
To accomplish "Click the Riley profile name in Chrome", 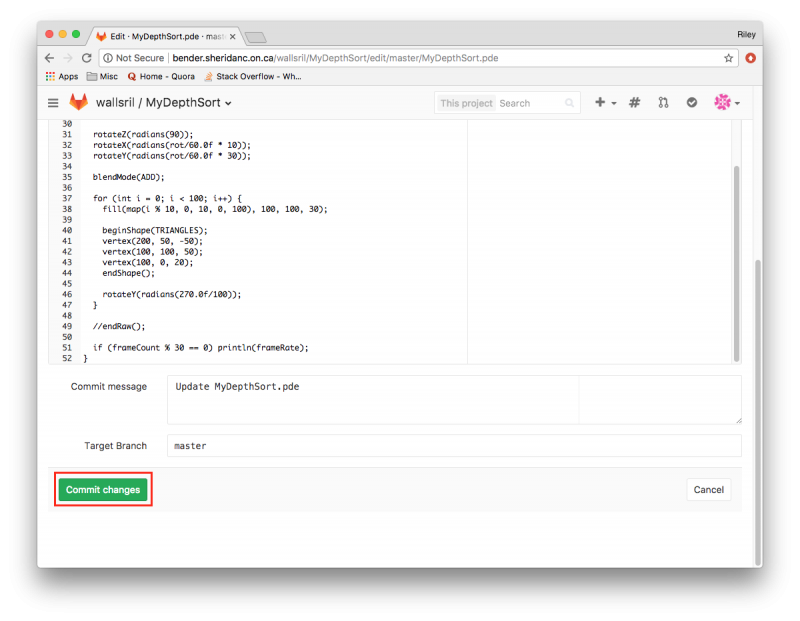I will [x=746, y=34].
